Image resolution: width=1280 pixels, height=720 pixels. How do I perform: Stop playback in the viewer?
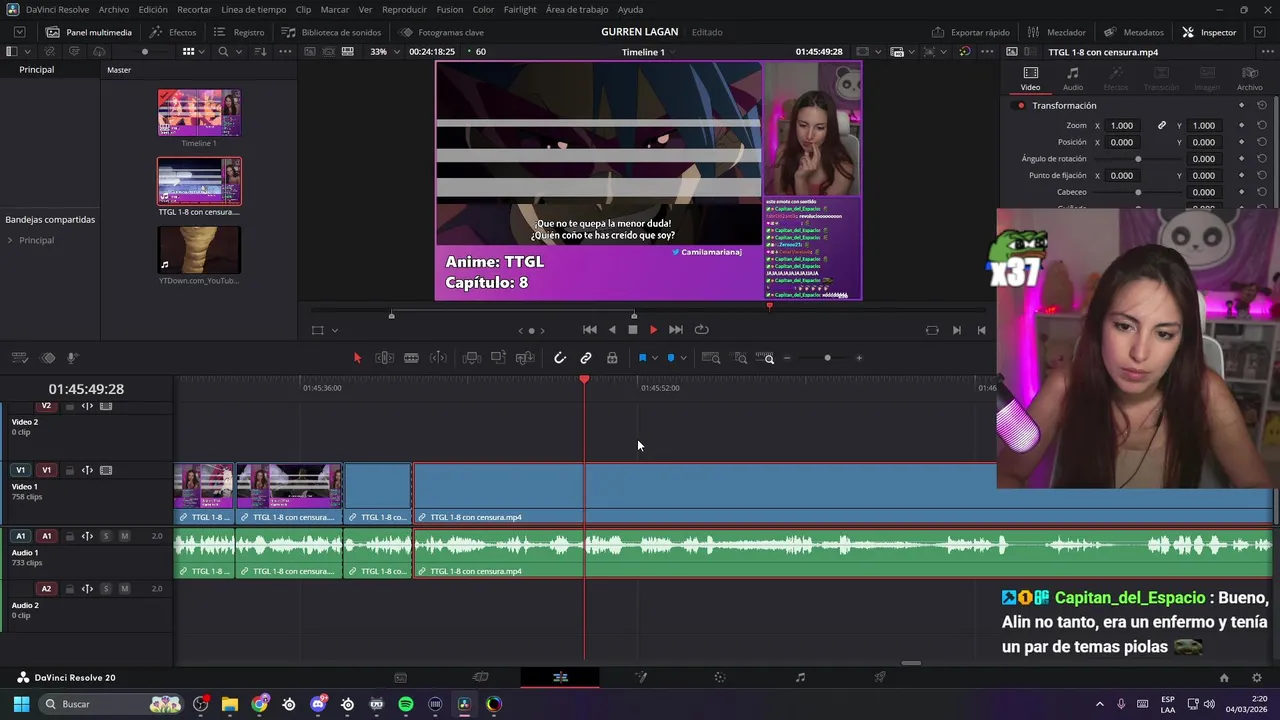[632, 330]
